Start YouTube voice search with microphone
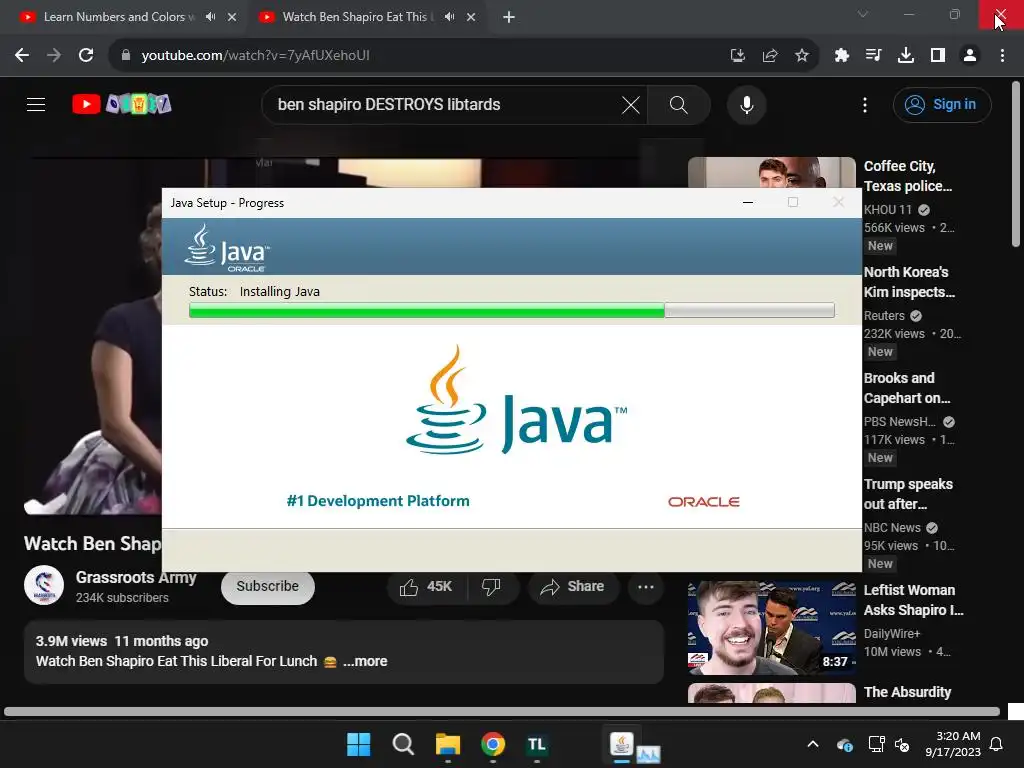Viewport: 1024px width, 768px height. (x=746, y=104)
